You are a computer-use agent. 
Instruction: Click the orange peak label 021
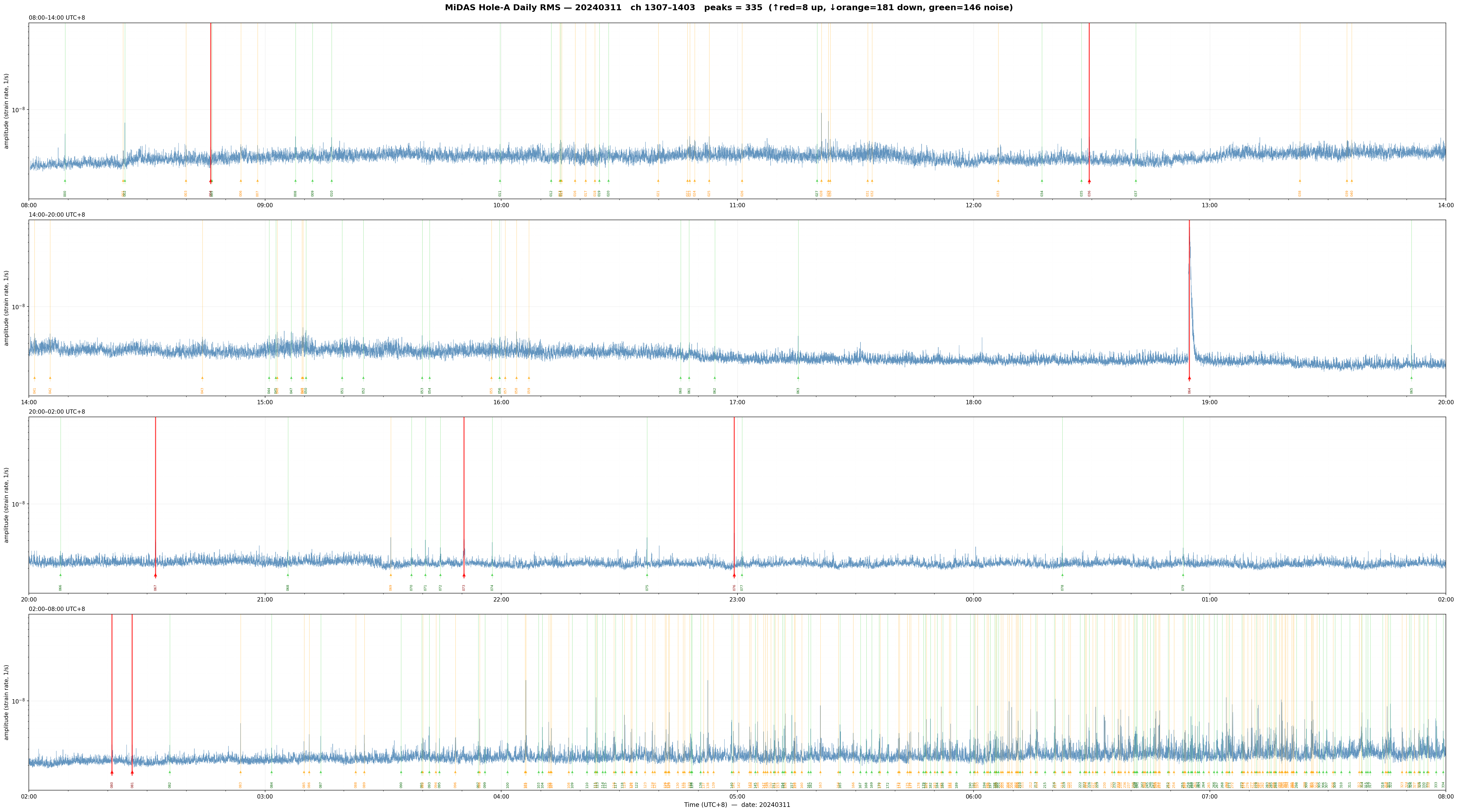tap(658, 194)
